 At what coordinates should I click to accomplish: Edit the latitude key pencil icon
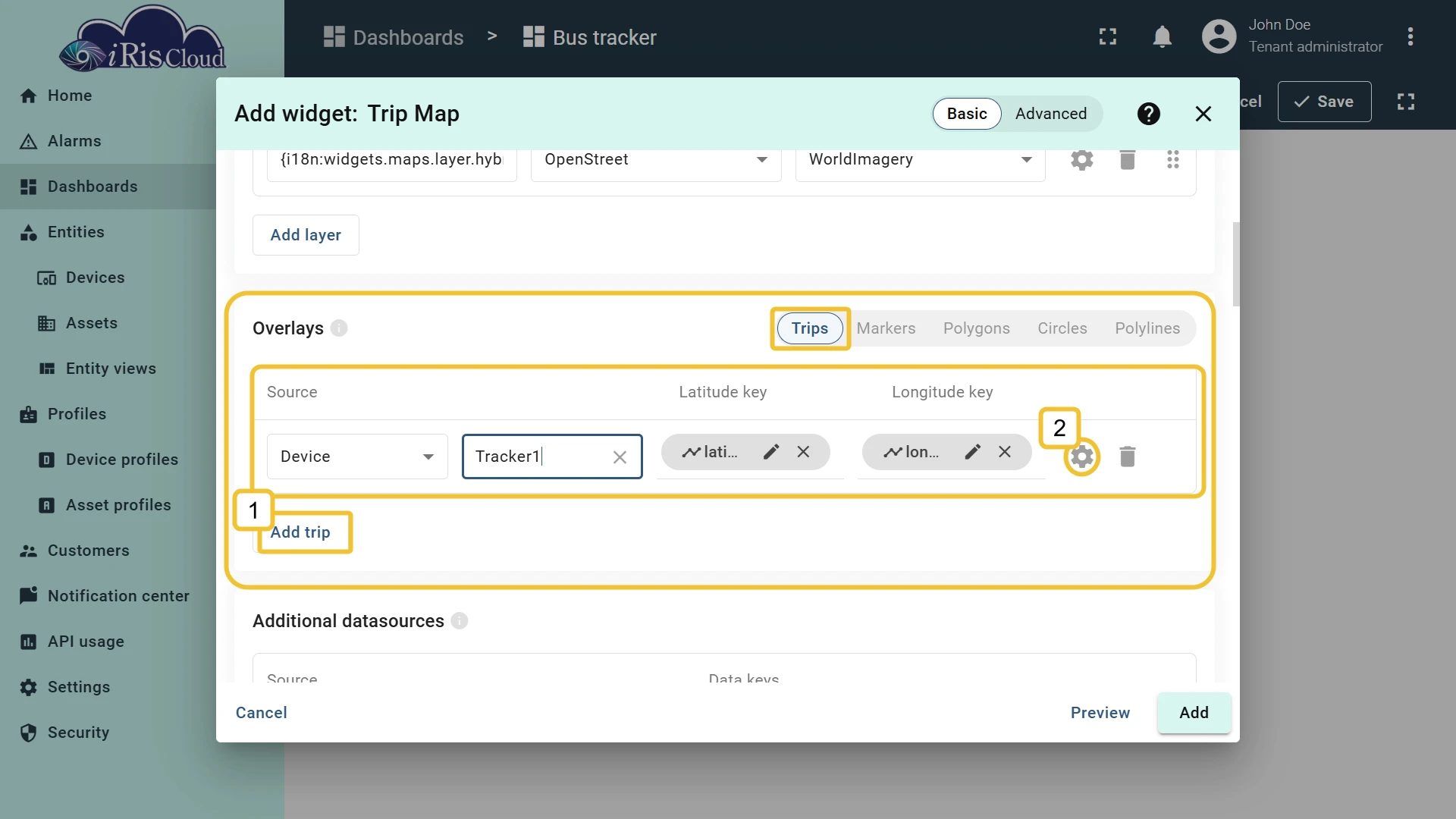pos(771,452)
